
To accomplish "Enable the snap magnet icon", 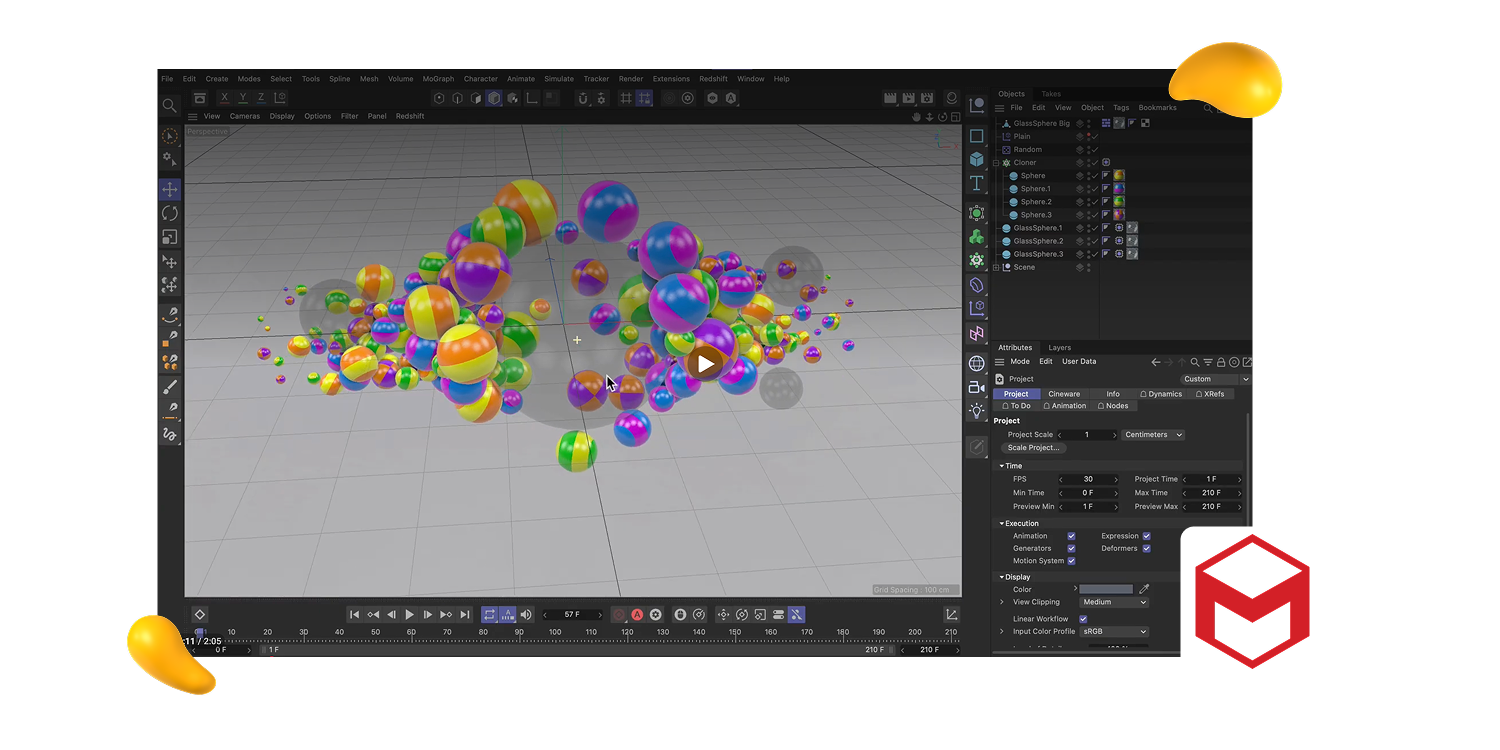I will coord(582,98).
